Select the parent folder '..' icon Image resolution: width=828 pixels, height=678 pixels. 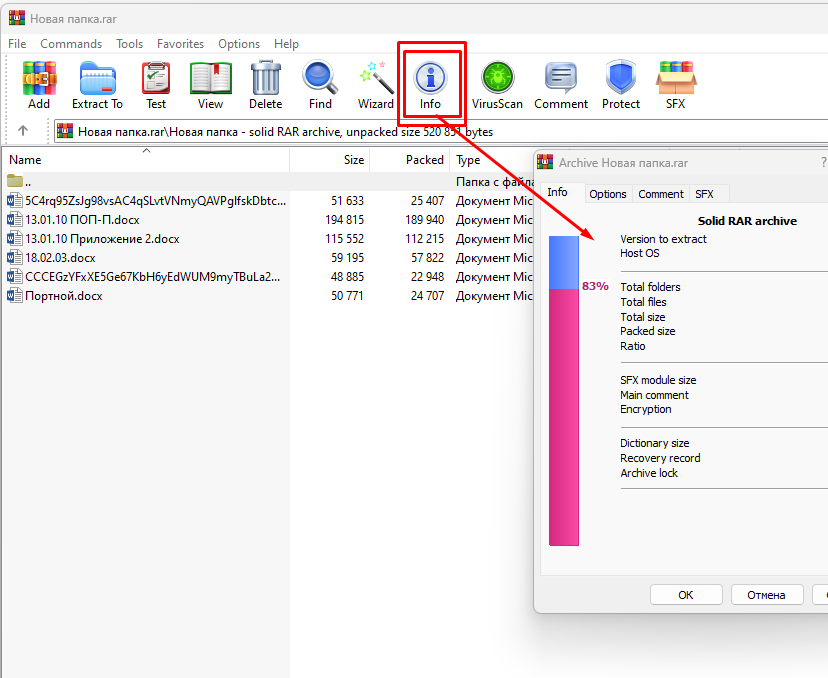click(15, 181)
